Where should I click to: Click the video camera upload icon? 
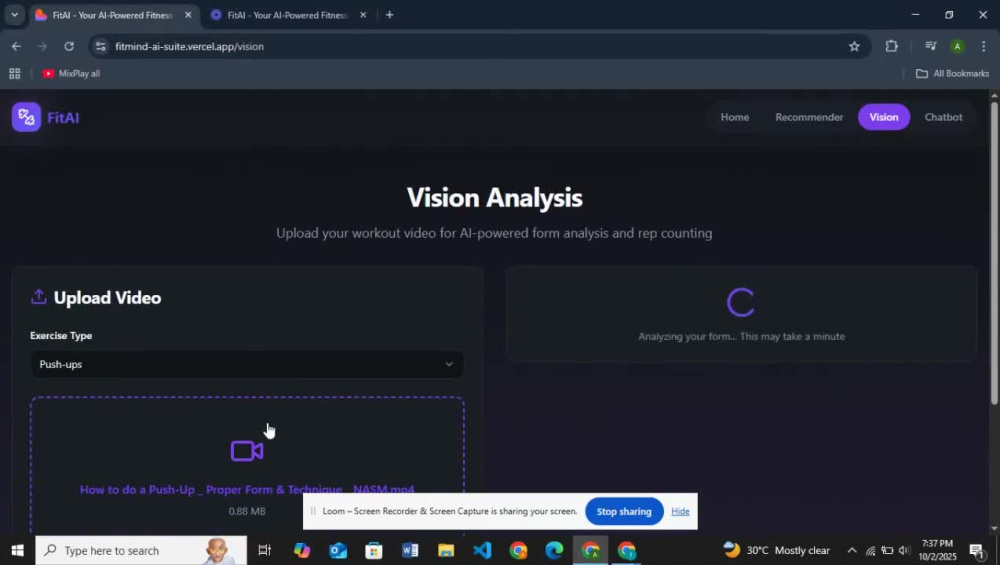247,451
